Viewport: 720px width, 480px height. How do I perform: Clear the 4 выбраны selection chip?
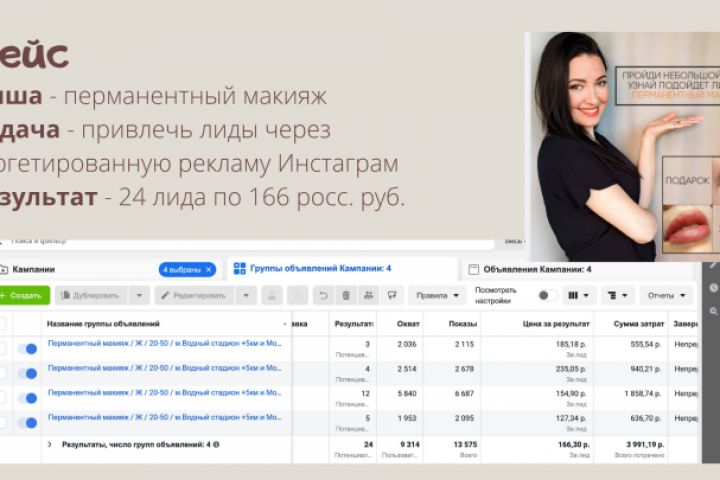point(208,270)
